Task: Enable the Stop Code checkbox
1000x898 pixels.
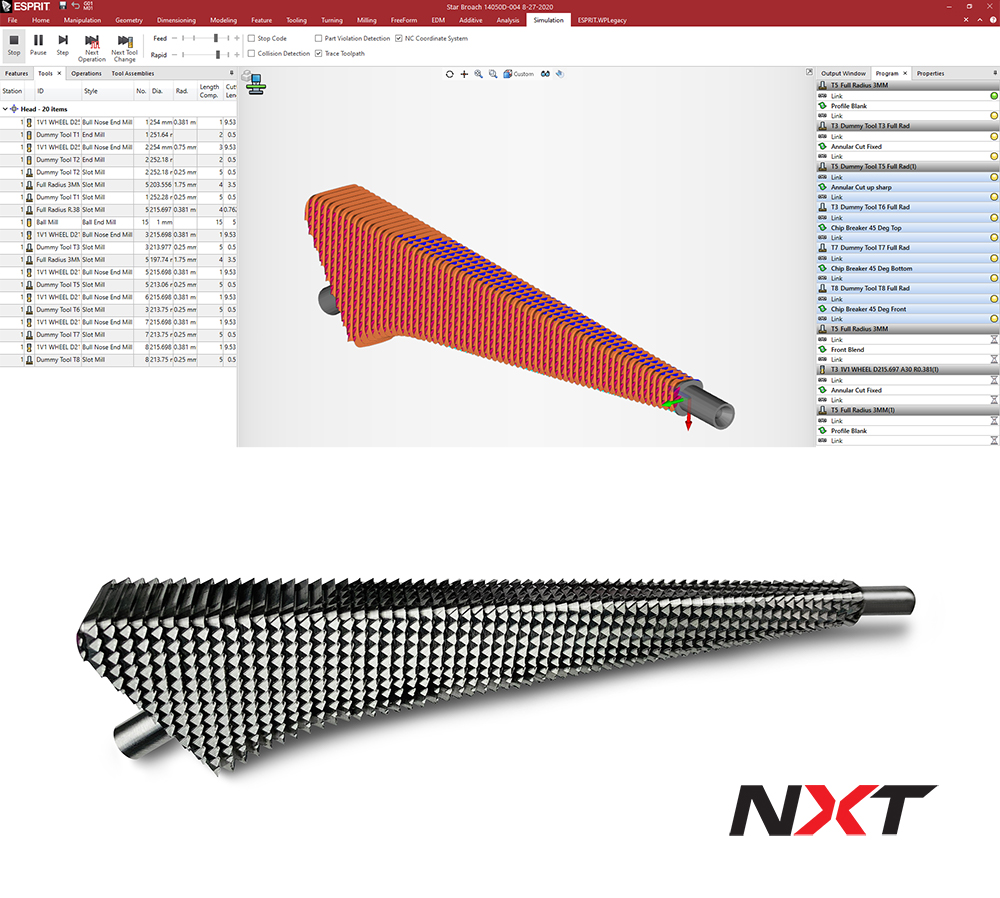Action: (251, 38)
